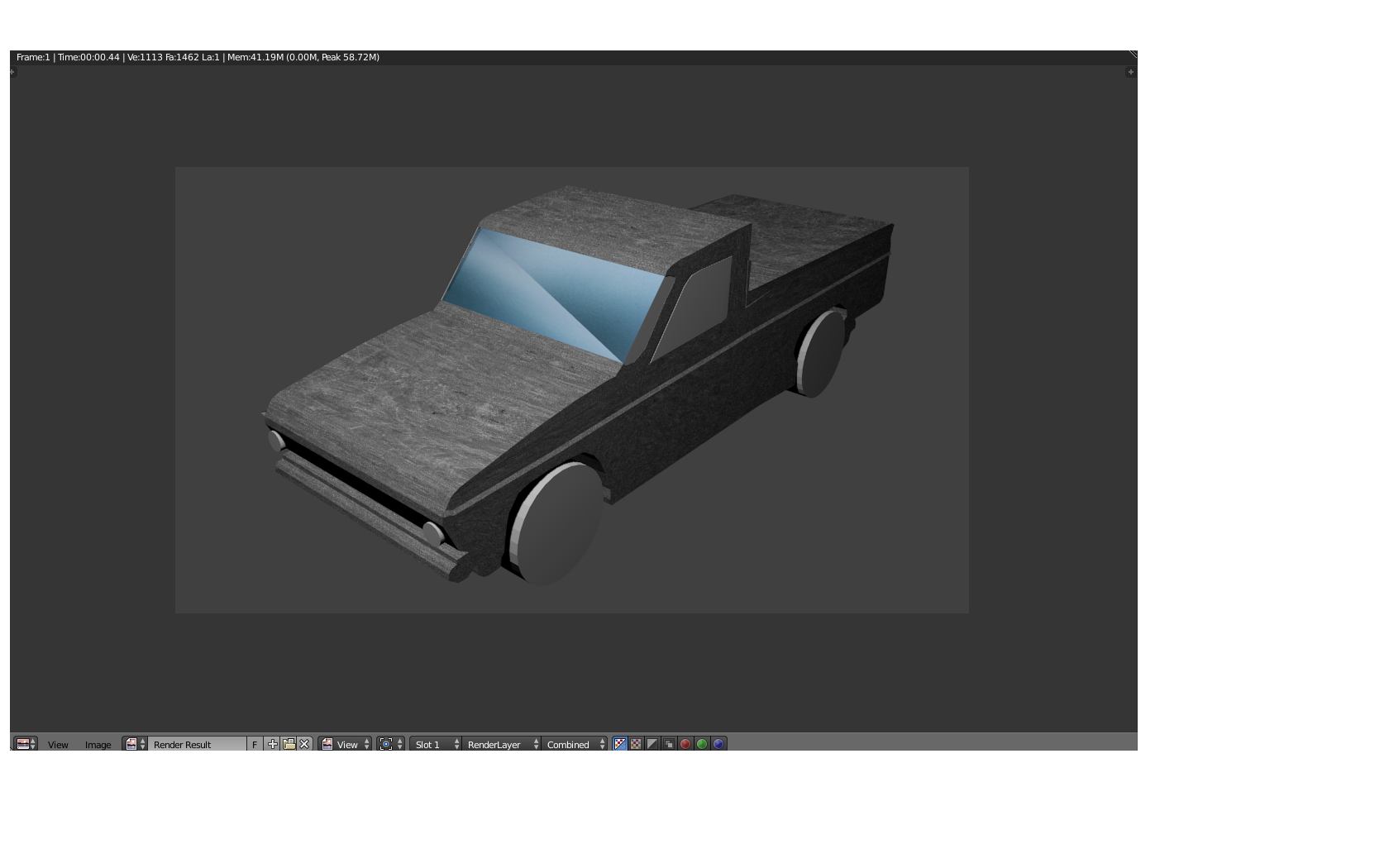
Task: Toggle Alpha channel display
Action: click(x=652, y=744)
